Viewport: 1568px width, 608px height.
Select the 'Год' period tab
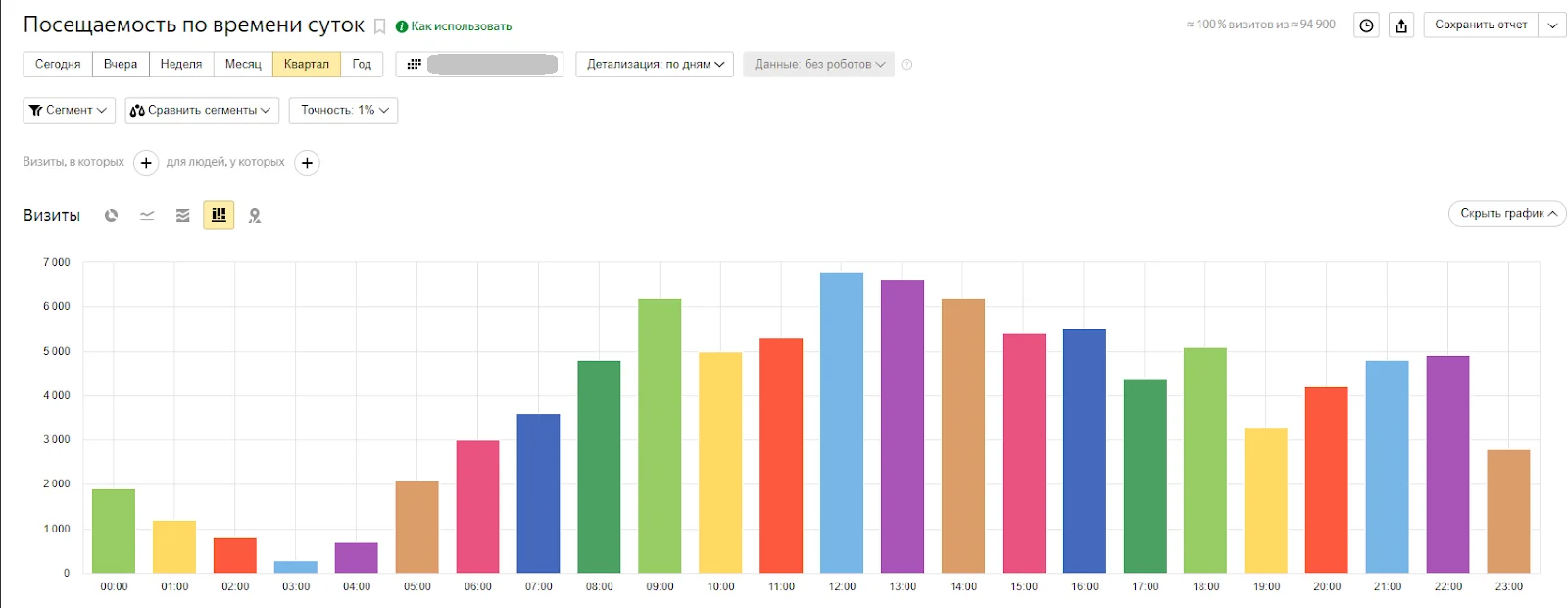pyautogui.click(x=362, y=64)
